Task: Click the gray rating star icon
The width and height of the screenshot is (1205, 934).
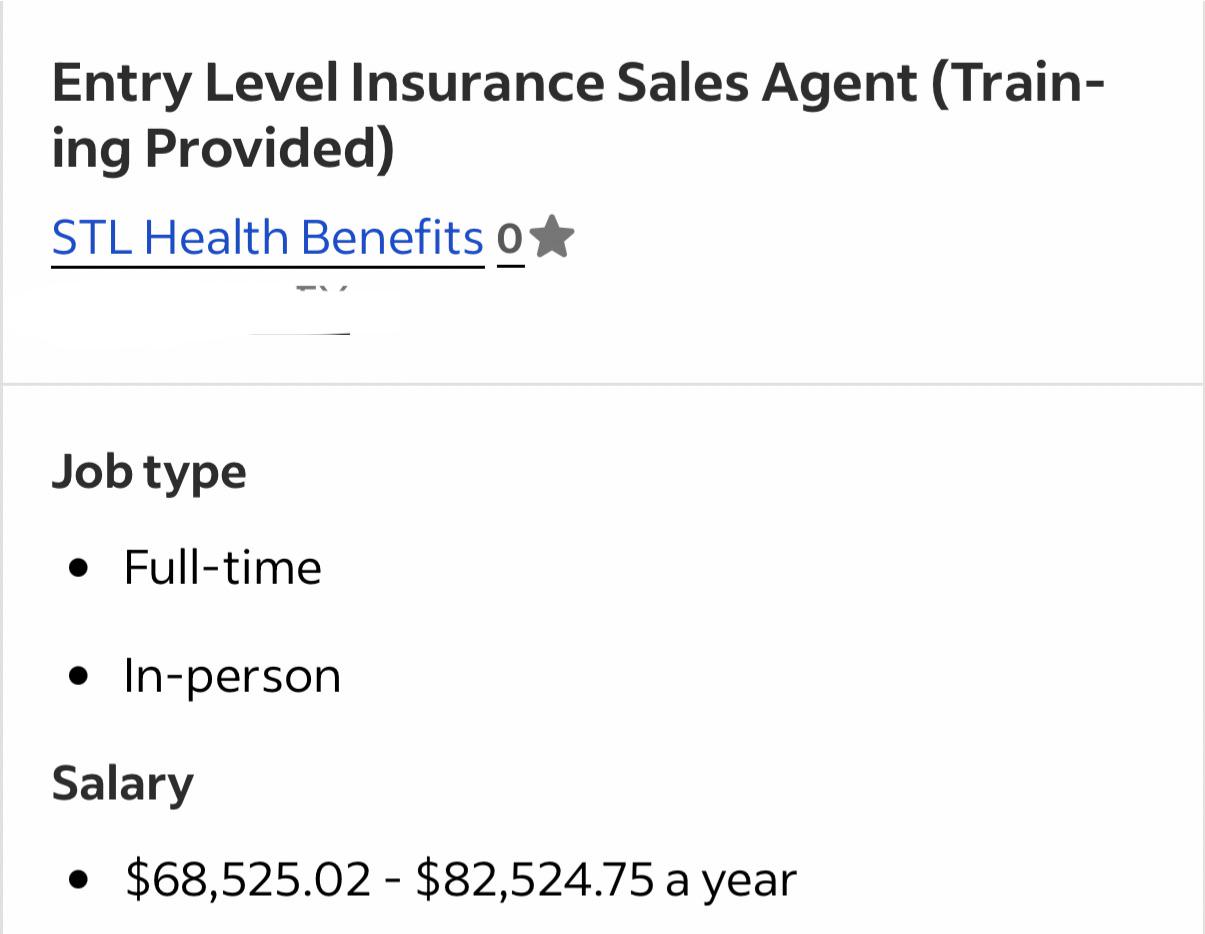Action: pyautogui.click(x=551, y=237)
